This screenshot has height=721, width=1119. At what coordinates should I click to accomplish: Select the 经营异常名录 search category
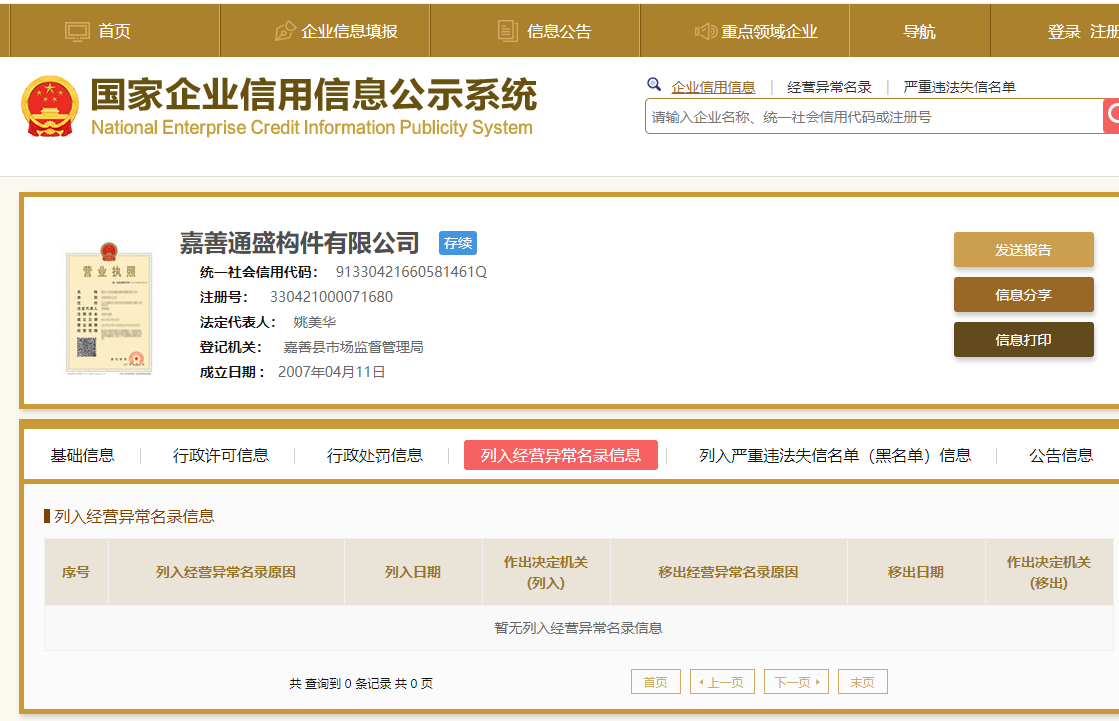[829, 87]
